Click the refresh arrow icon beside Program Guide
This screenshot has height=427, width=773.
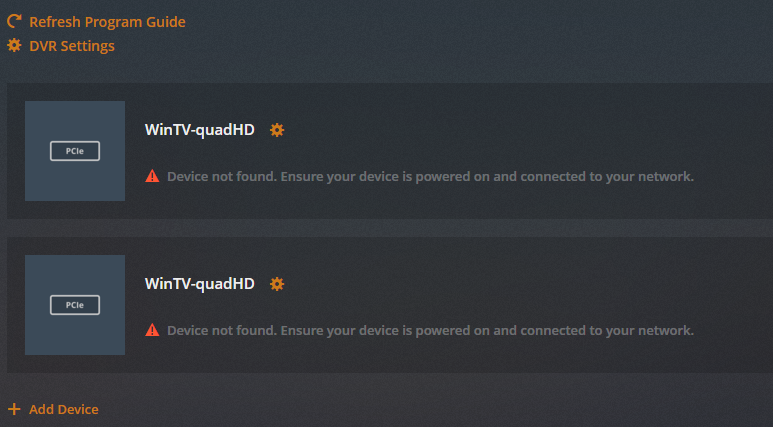click(14, 21)
